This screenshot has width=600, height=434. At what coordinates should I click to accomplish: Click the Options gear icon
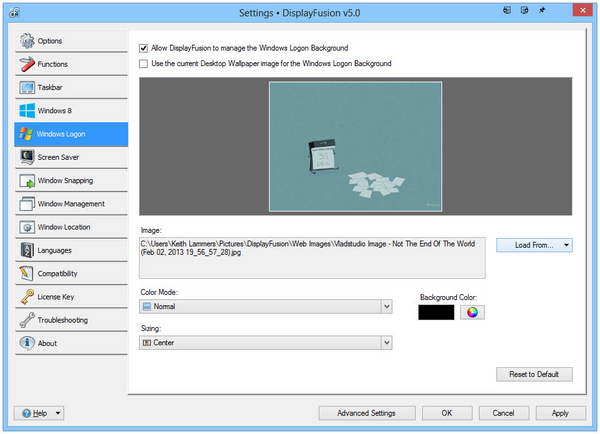pos(27,41)
